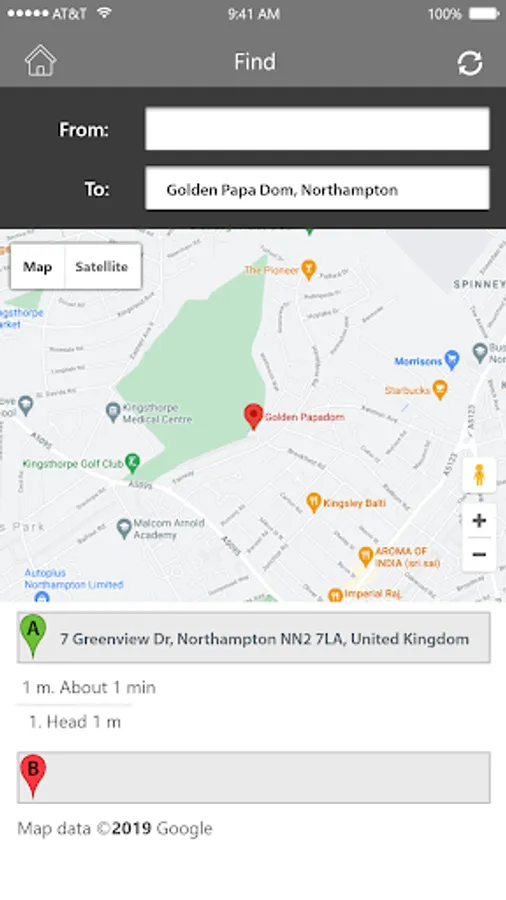Tap the Starbucks cafe marker
Image resolution: width=506 pixels, height=900 pixels.
pyautogui.click(x=439, y=390)
